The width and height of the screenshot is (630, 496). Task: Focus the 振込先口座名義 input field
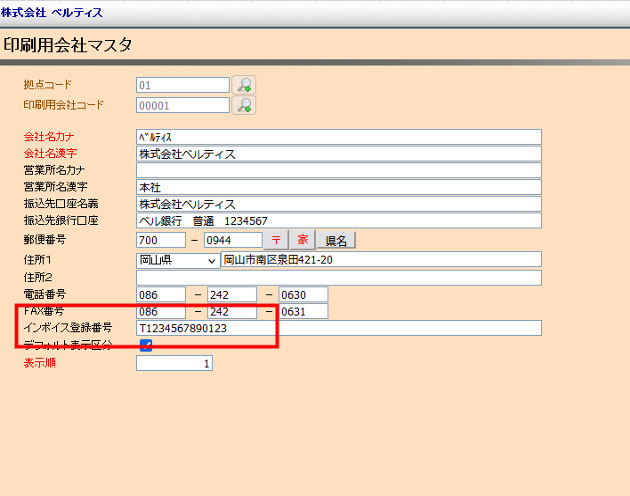pos(338,204)
